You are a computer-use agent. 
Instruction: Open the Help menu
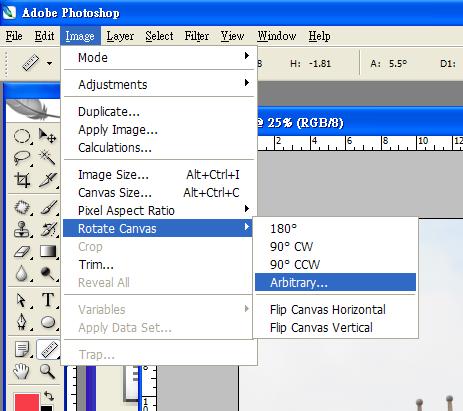click(319, 36)
